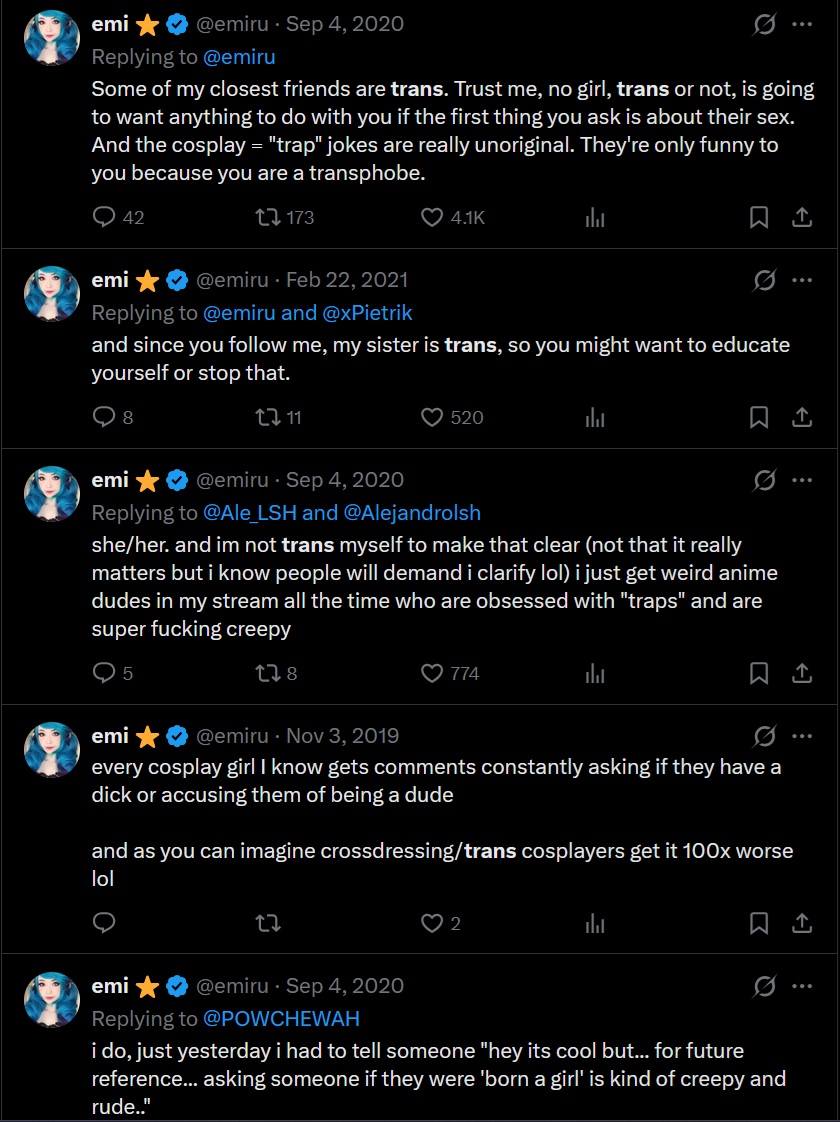Open Grok icon on the Nov 3, 2019 tweet
The height and width of the screenshot is (1122, 840).
point(764,736)
